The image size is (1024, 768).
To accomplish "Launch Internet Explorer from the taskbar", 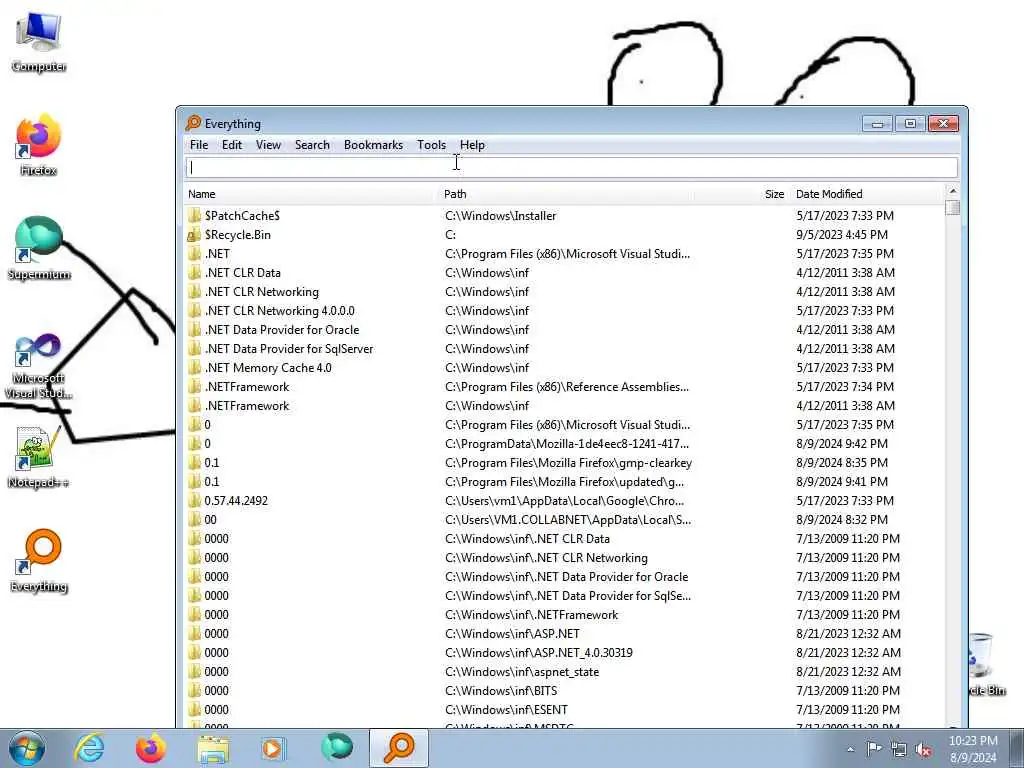I will click(x=89, y=748).
